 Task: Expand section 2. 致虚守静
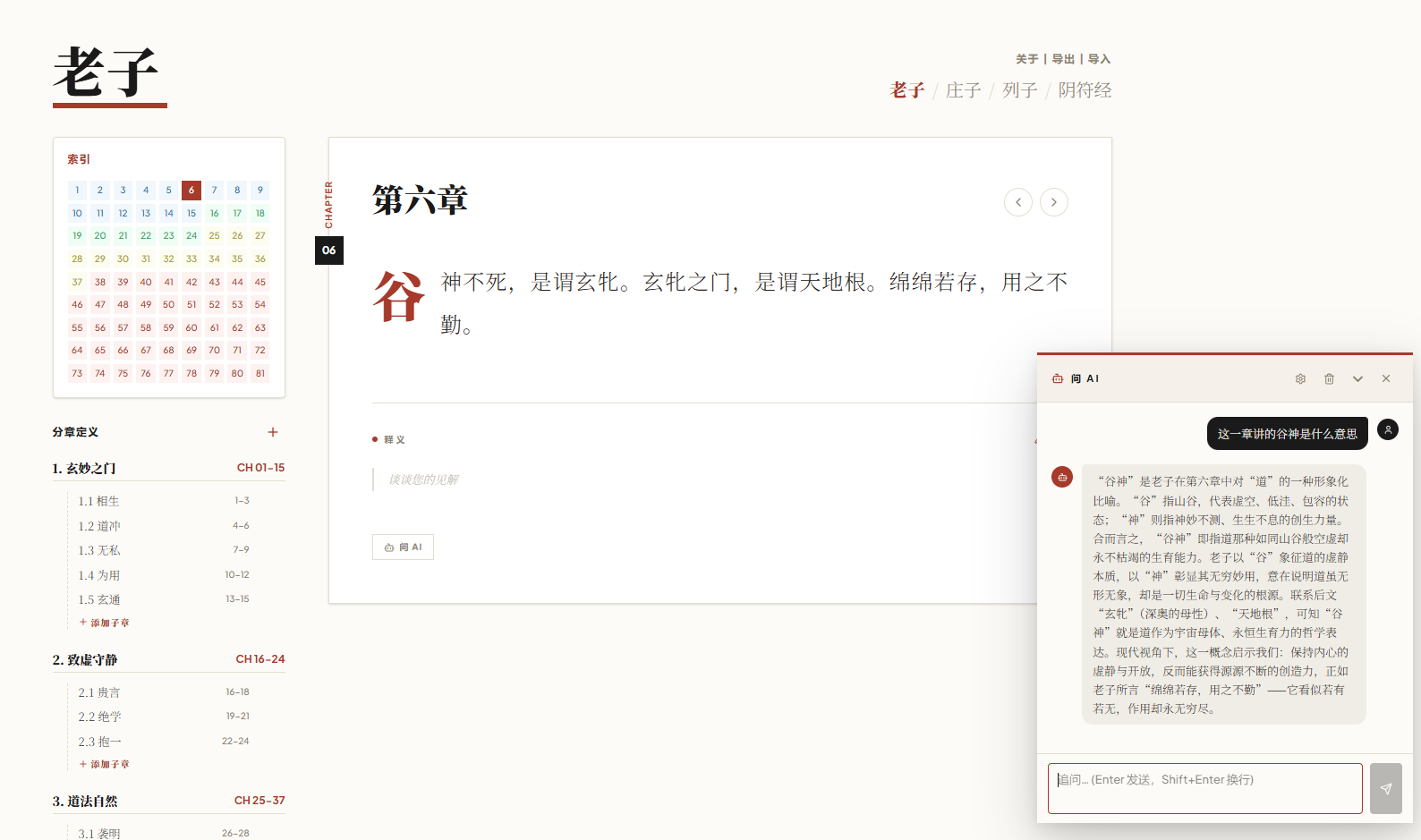point(85,659)
